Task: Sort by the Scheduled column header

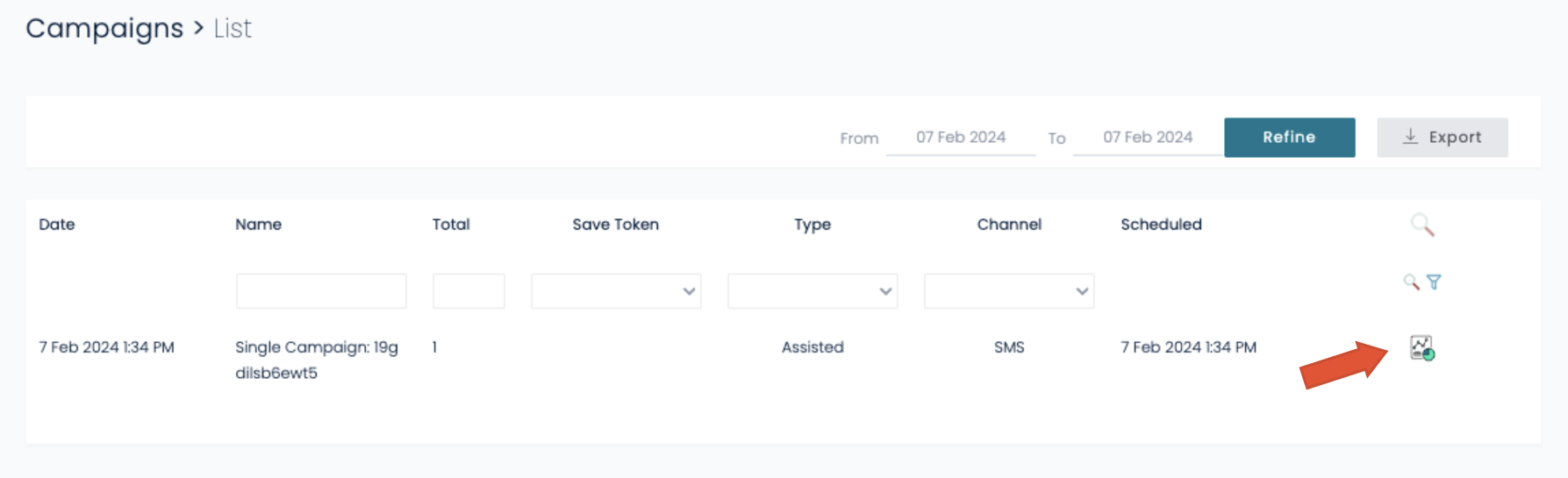Action: [1161, 225]
